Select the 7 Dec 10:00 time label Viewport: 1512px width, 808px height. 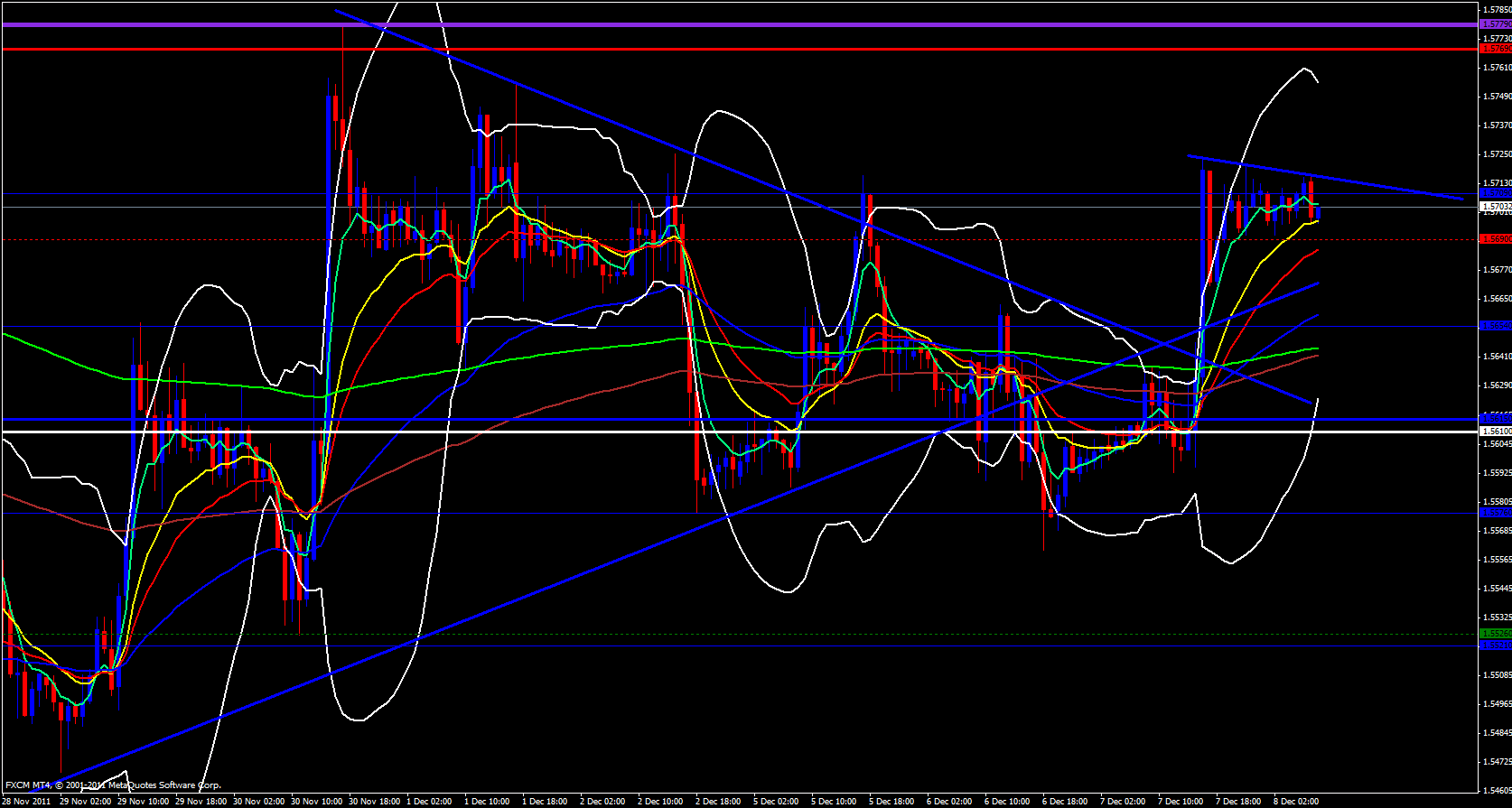pos(1181,801)
